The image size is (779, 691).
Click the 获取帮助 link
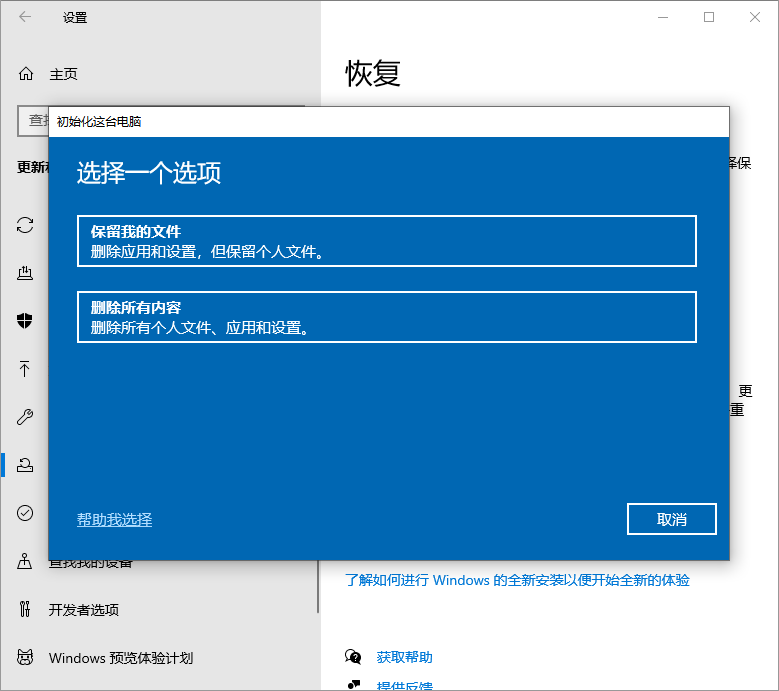[x=404, y=657]
